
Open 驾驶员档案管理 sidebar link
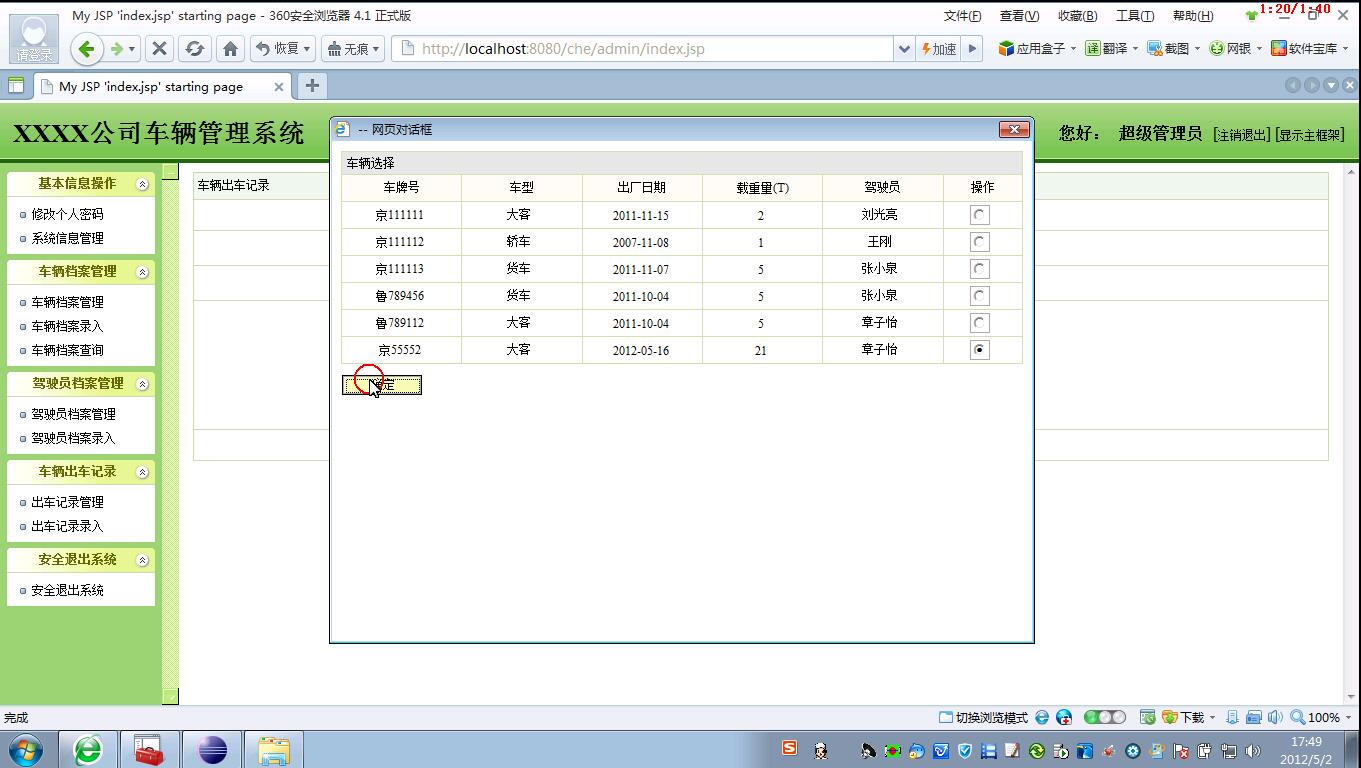(x=73, y=414)
